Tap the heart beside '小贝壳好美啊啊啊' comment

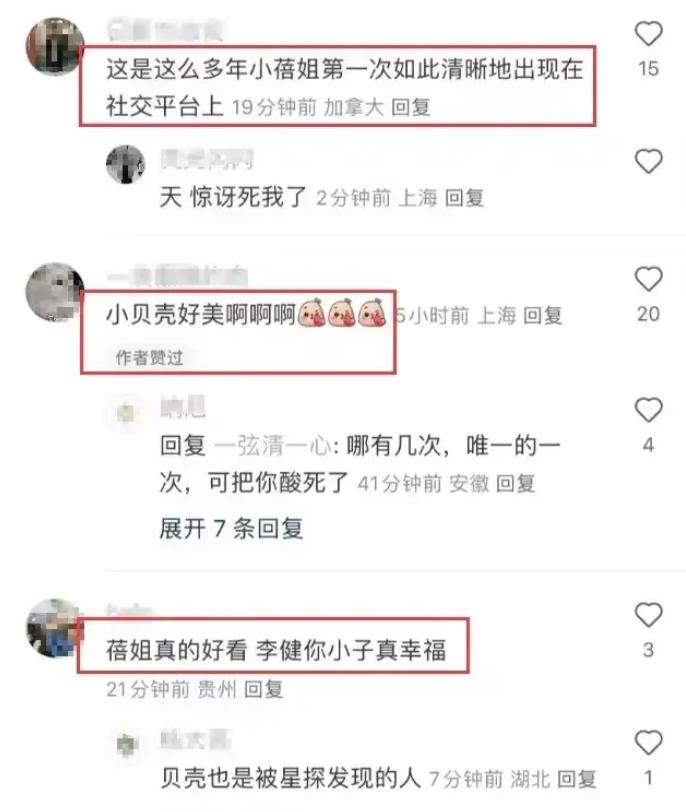click(x=648, y=279)
